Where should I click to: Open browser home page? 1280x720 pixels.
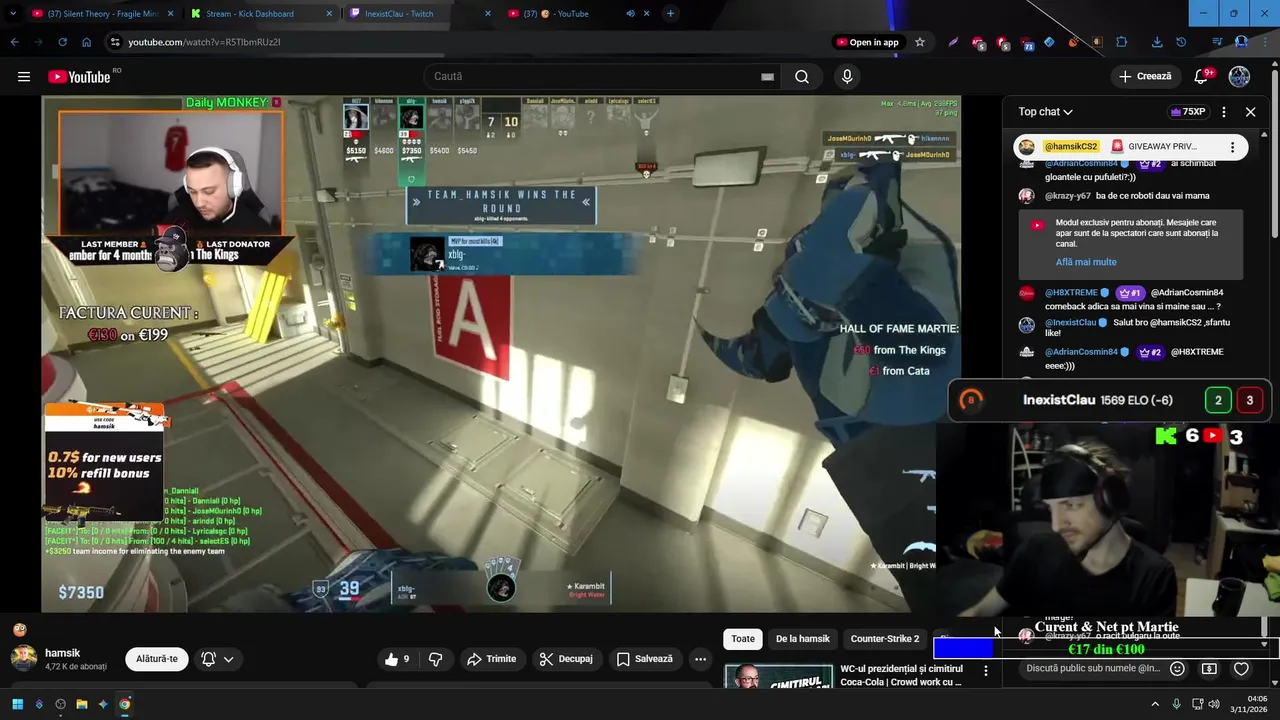coord(87,42)
